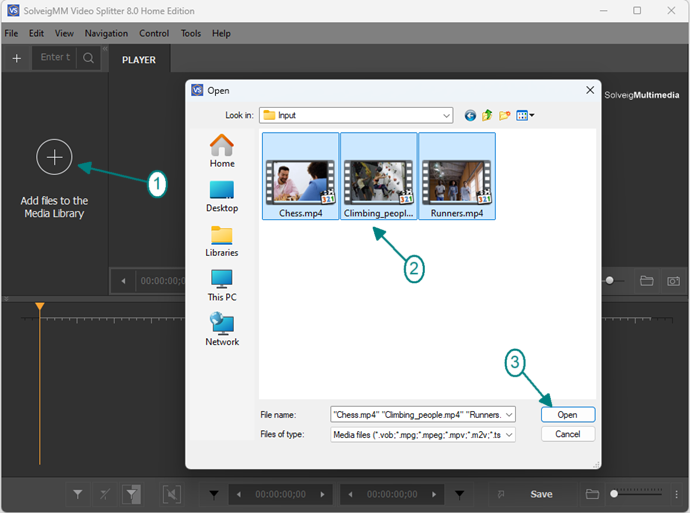Adjust the player volume slider knob

click(x=609, y=280)
